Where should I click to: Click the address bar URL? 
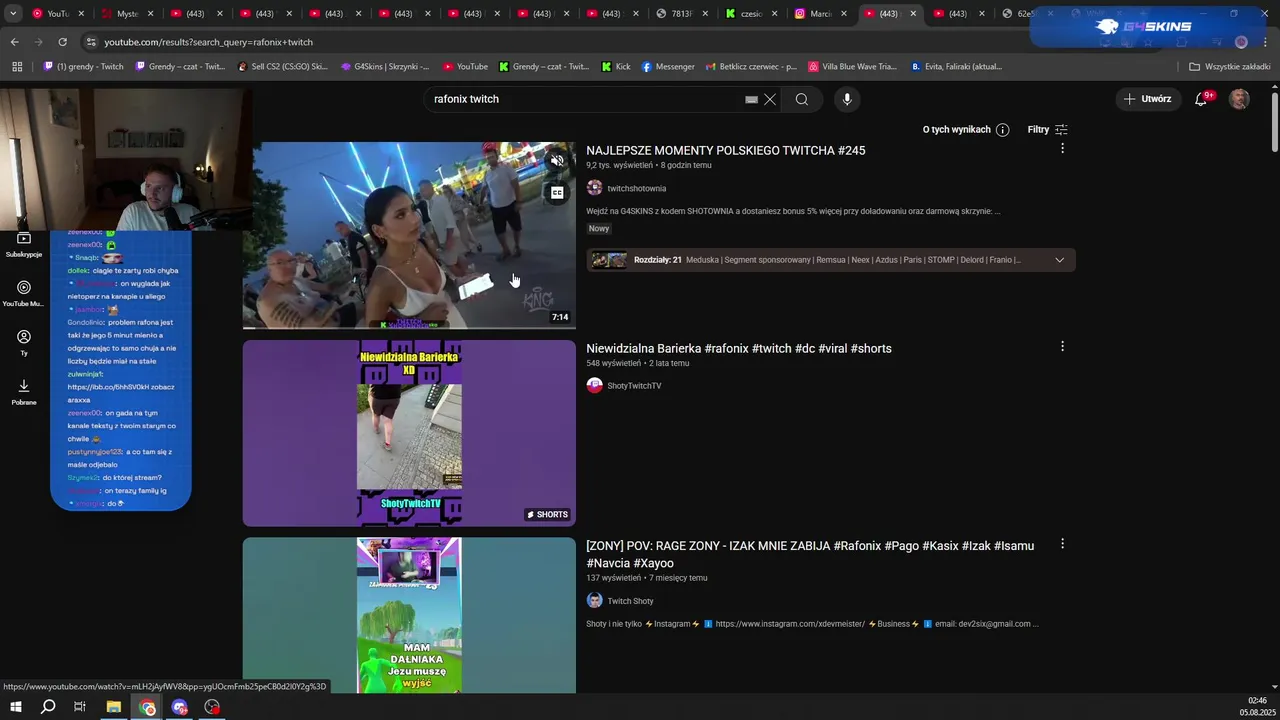pyautogui.click(x=208, y=42)
